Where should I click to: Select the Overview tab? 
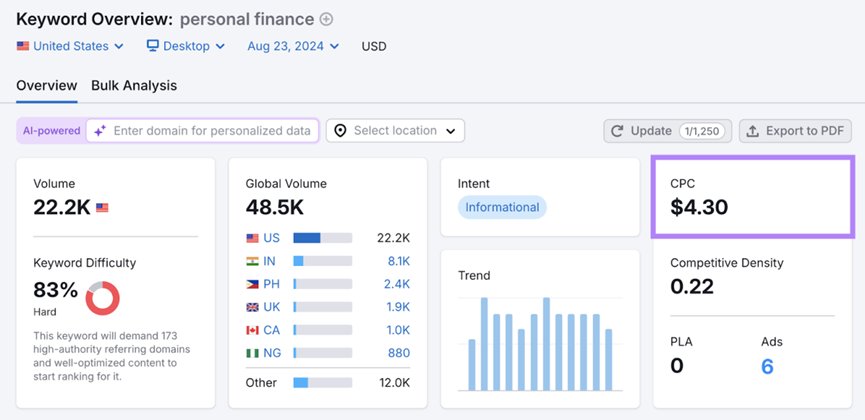pos(46,85)
